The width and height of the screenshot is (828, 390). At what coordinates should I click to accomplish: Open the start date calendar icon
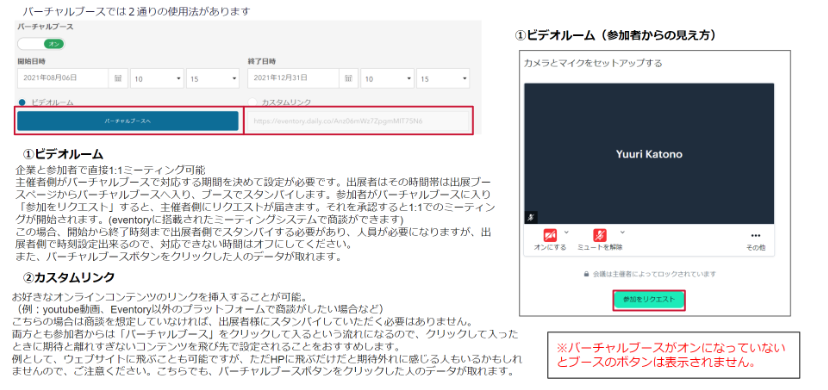pos(118,78)
